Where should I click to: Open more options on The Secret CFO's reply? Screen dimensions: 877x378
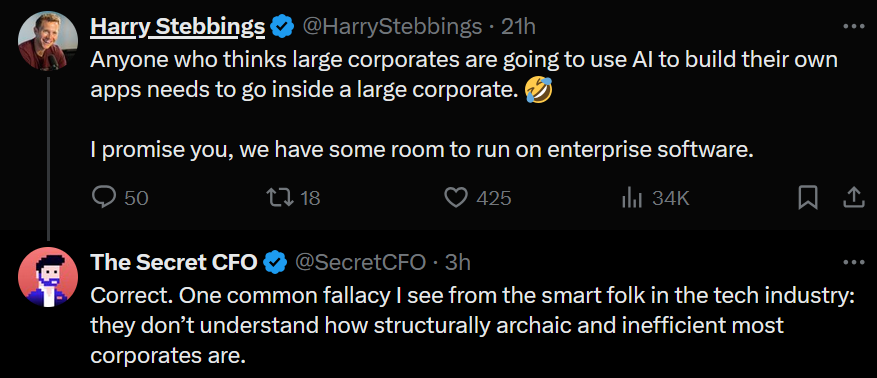pos(854,262)
